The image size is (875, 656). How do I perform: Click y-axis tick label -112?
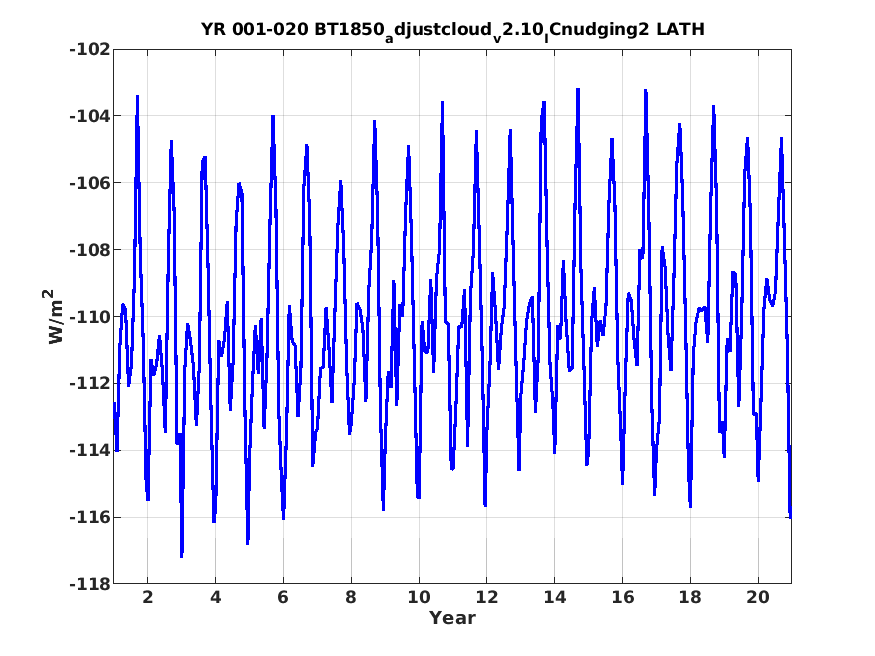click(x=90, y=384)
